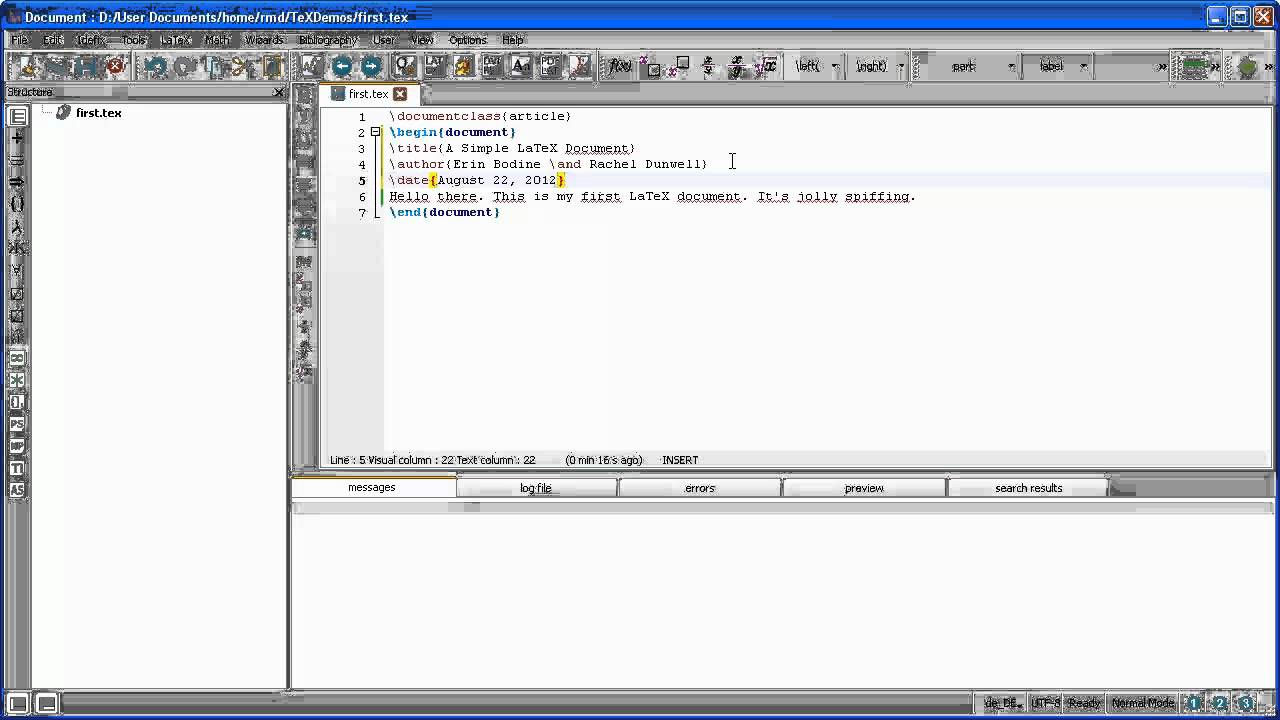Open the \right) delimiter dropdown
Screen dimensions: 1280x720
pyautogui.click(x=900, y=67)
